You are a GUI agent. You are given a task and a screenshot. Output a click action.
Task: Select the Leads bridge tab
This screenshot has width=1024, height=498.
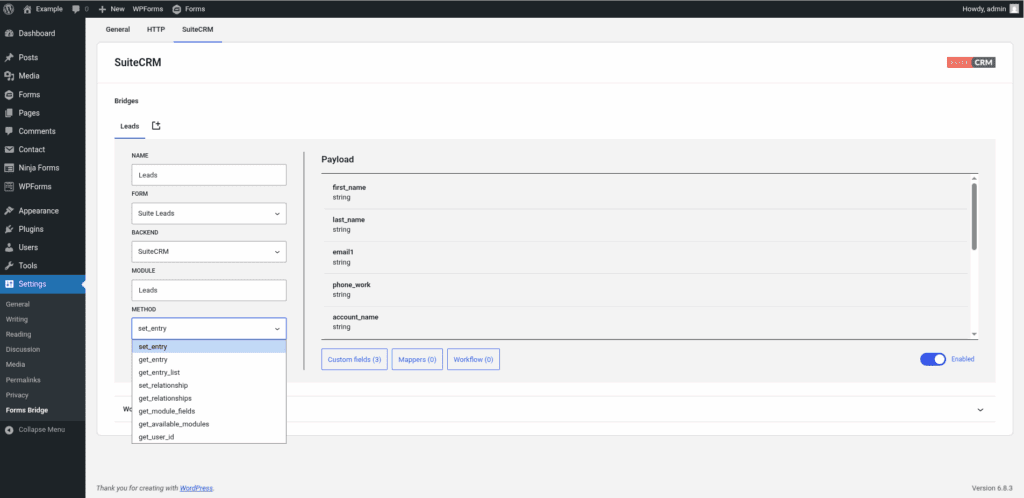130,126
